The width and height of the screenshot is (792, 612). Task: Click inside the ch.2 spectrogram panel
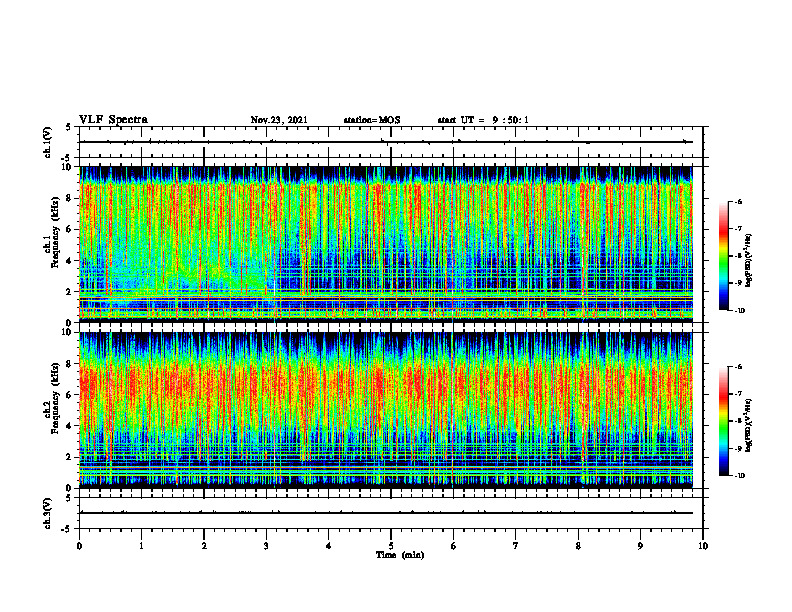(x=386, y=410)
